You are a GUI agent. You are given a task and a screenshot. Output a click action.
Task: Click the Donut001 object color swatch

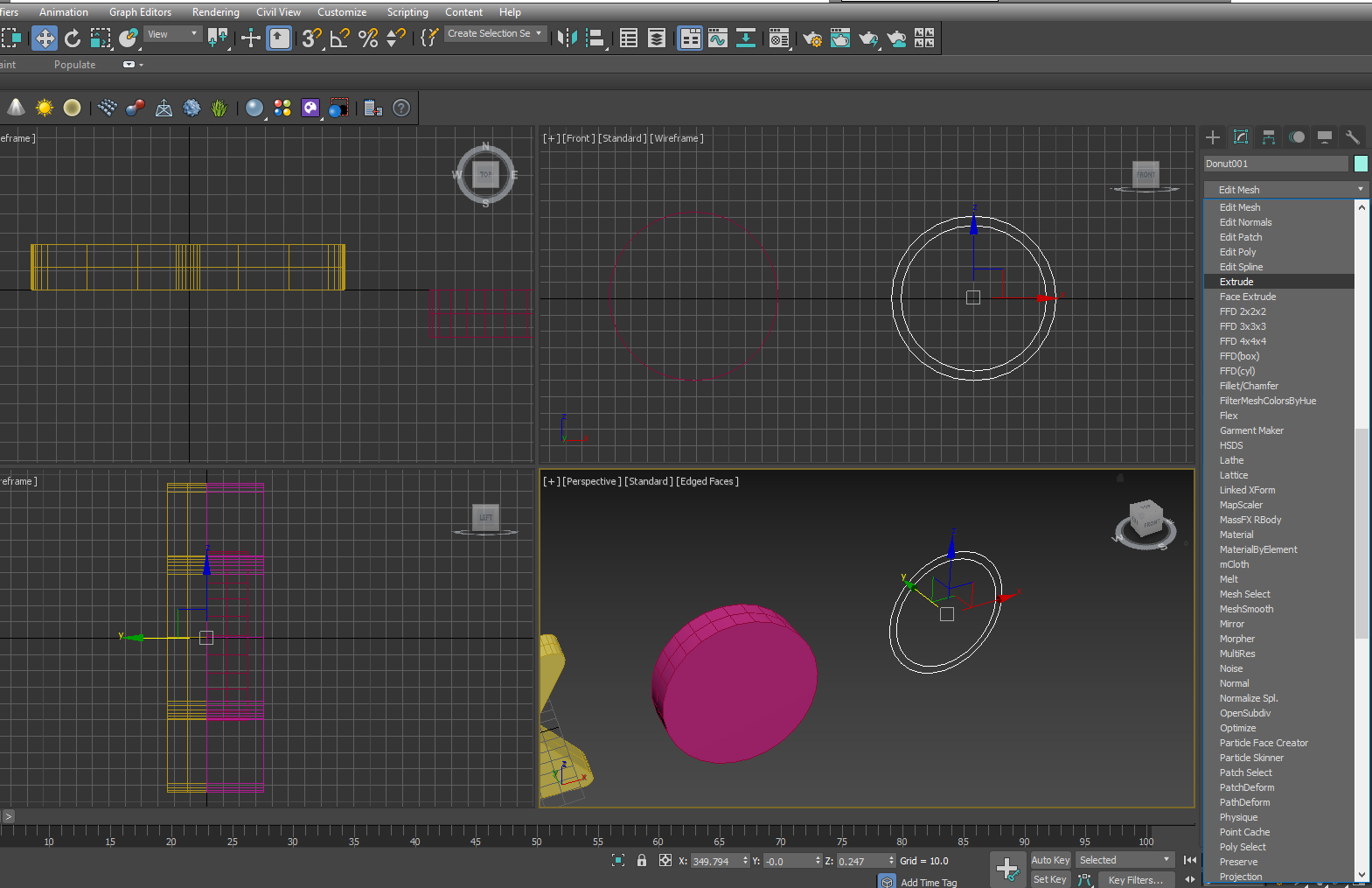tap(1361, 164)
